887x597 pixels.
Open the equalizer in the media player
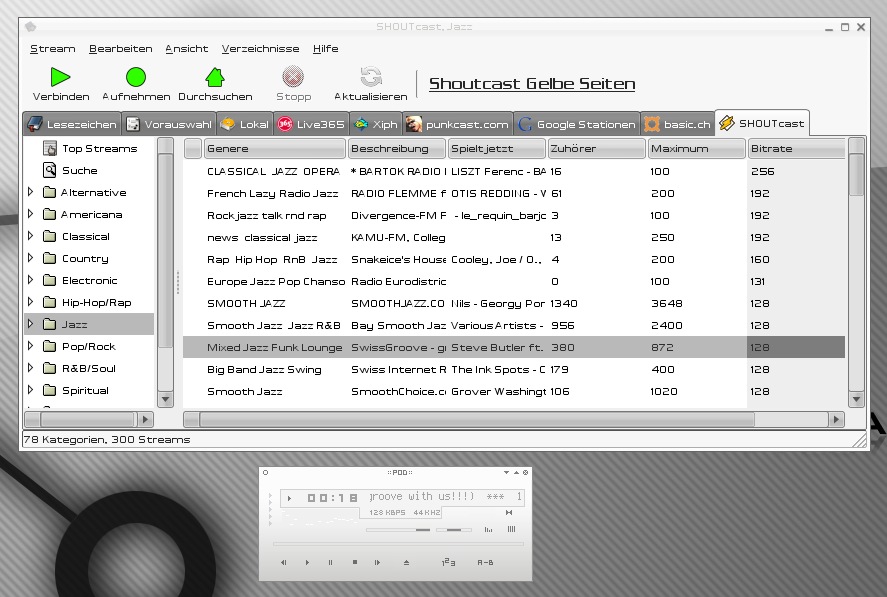coord(488,530)
